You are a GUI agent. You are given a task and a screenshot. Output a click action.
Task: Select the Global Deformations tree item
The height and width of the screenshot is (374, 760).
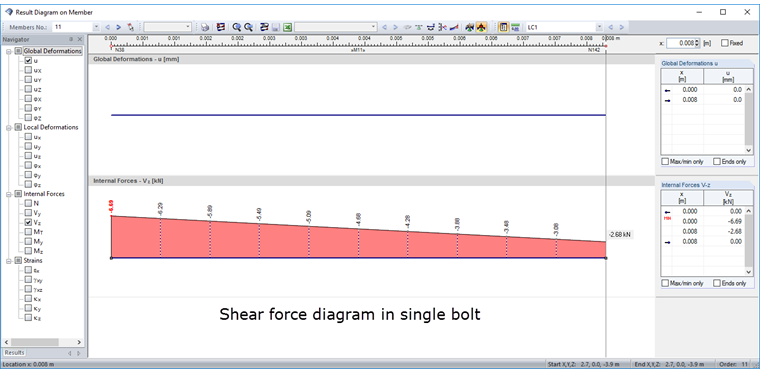(x=52, y=51)
